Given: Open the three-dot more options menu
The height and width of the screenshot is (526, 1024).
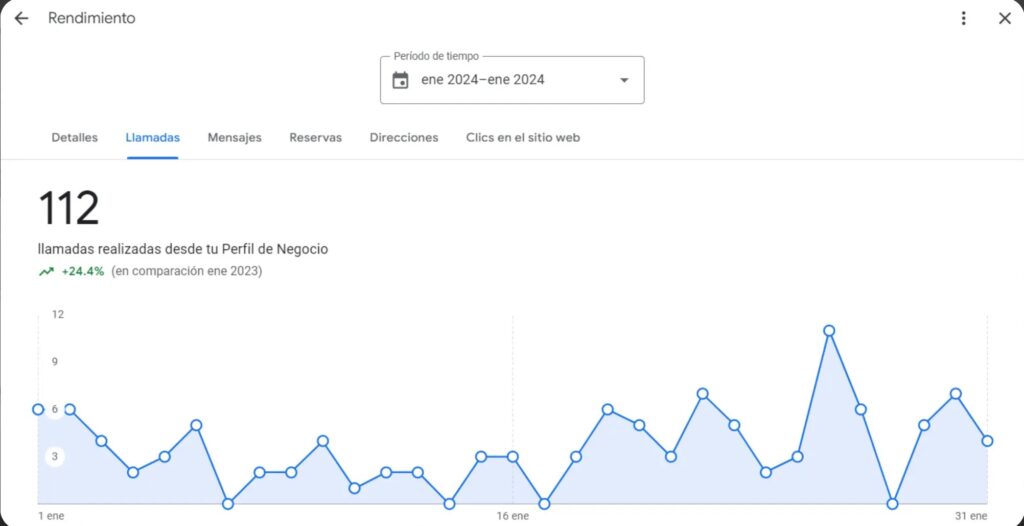Looking at the screenshot, I should tap(963, 18).
